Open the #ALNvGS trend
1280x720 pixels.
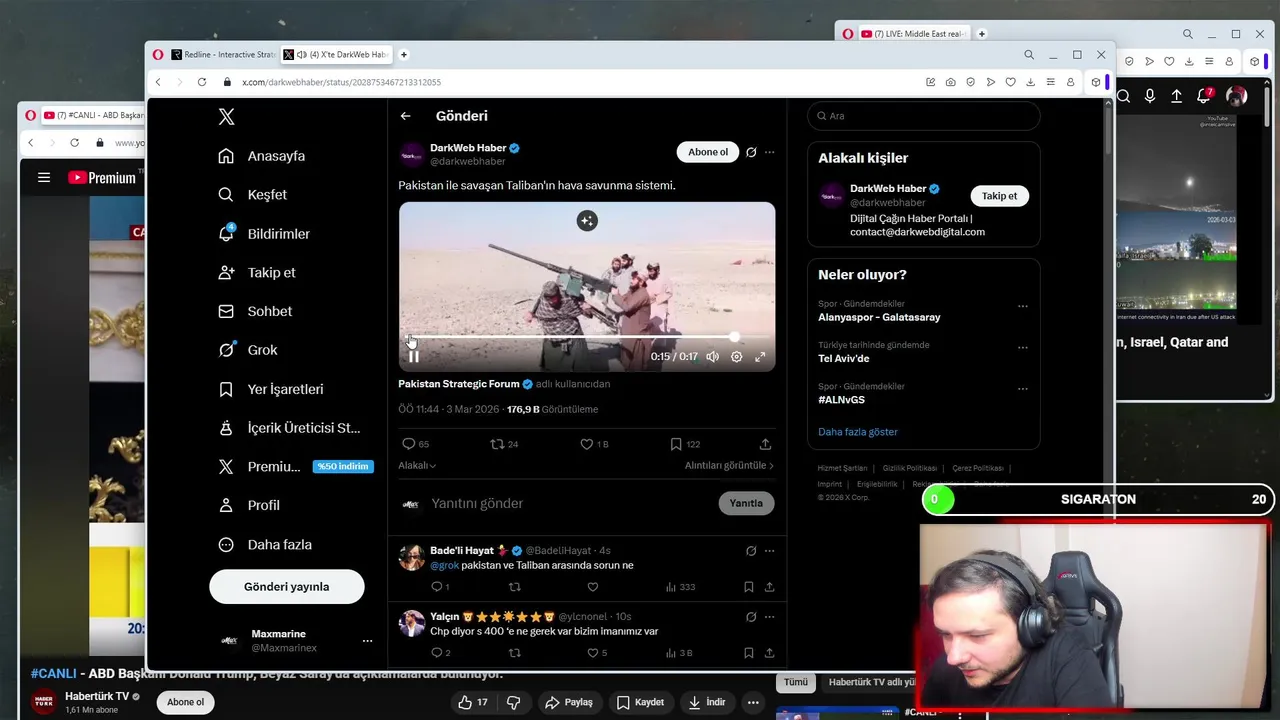(x=841, y=400)
